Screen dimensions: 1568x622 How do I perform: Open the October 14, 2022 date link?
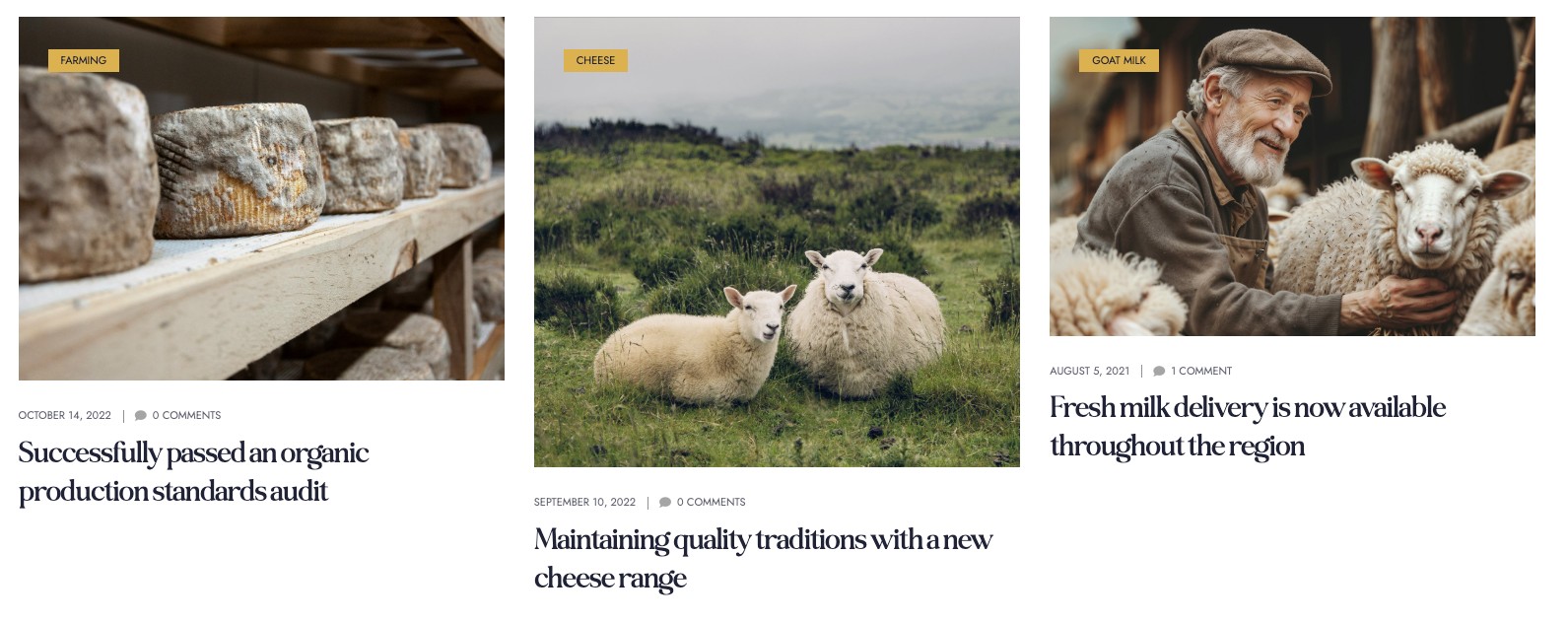click(x=65, y=415)
